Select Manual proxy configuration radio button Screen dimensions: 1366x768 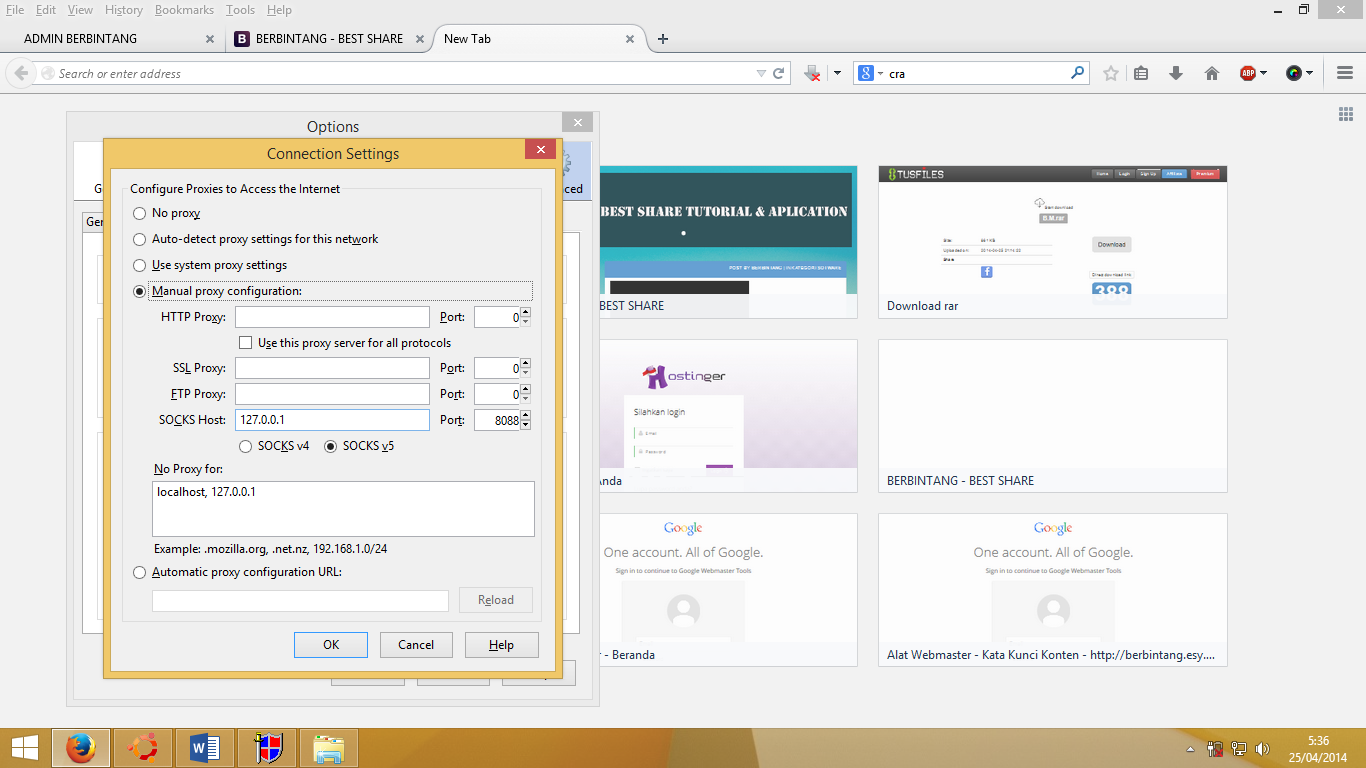140,291
